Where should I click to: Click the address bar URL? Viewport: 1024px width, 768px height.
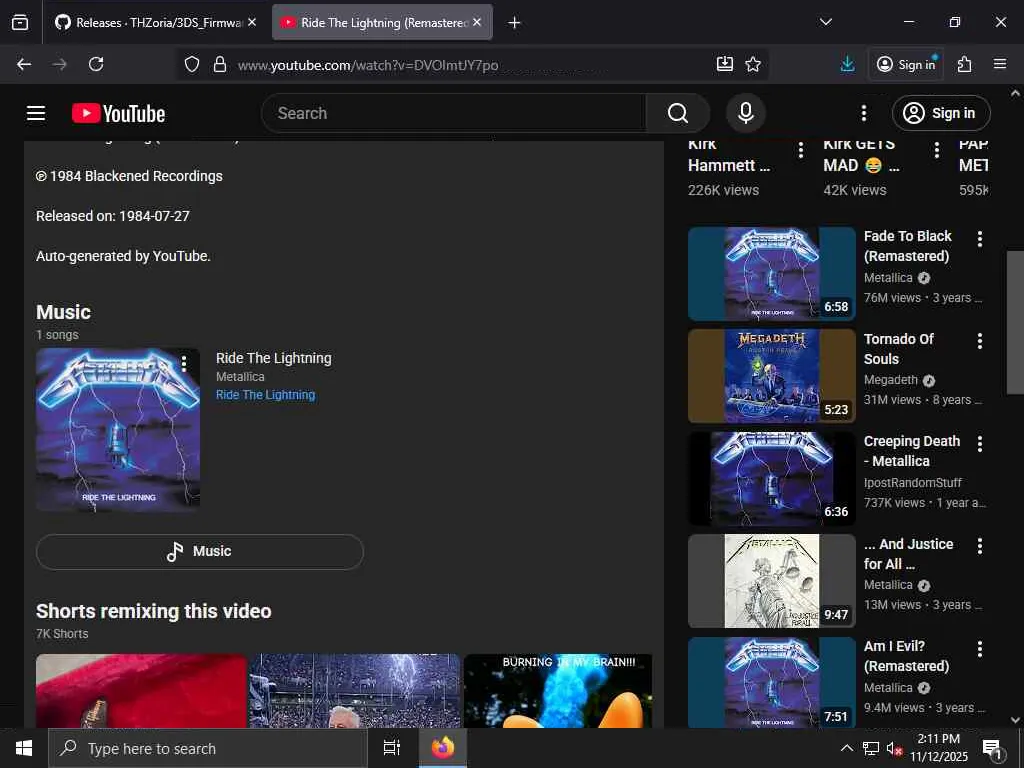click(x=368, y=65)
